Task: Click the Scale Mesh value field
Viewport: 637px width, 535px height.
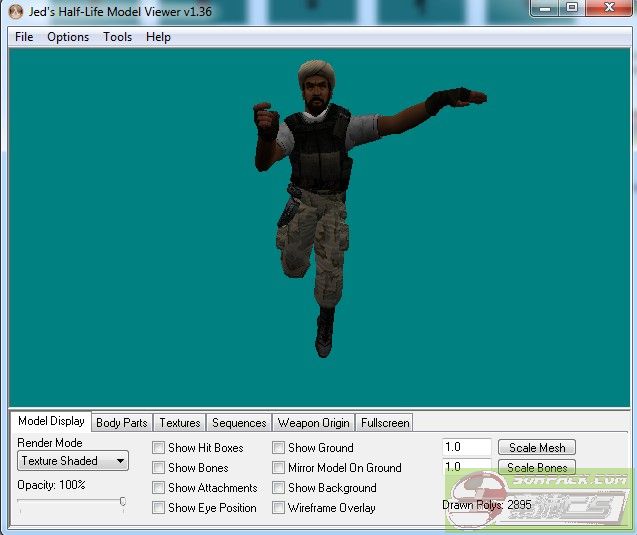Action: 466,448
